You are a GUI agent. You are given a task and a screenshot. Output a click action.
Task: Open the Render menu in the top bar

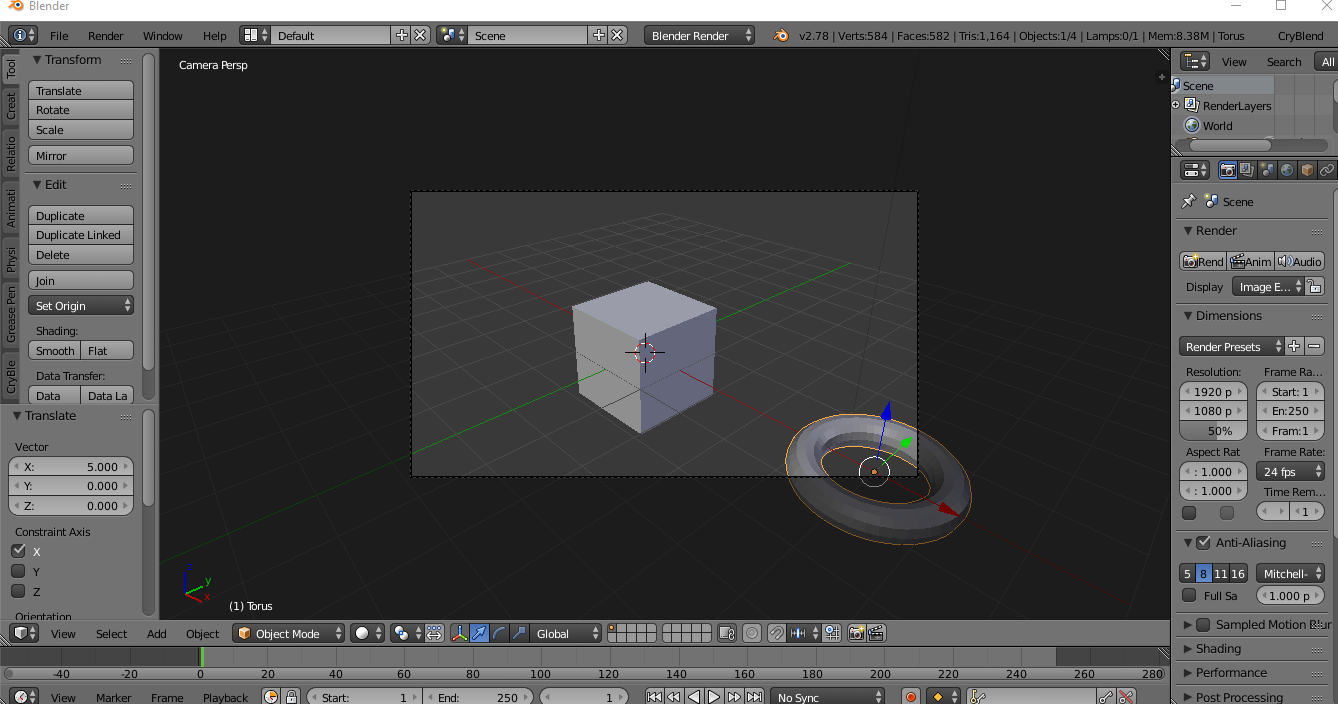tap(106, 35)
